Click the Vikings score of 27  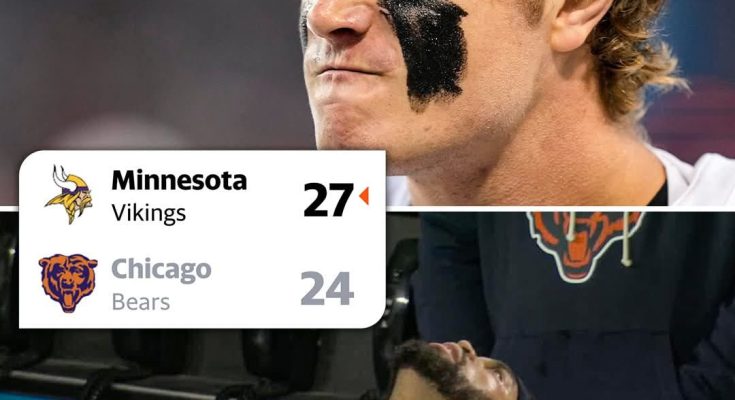point(328,199)
